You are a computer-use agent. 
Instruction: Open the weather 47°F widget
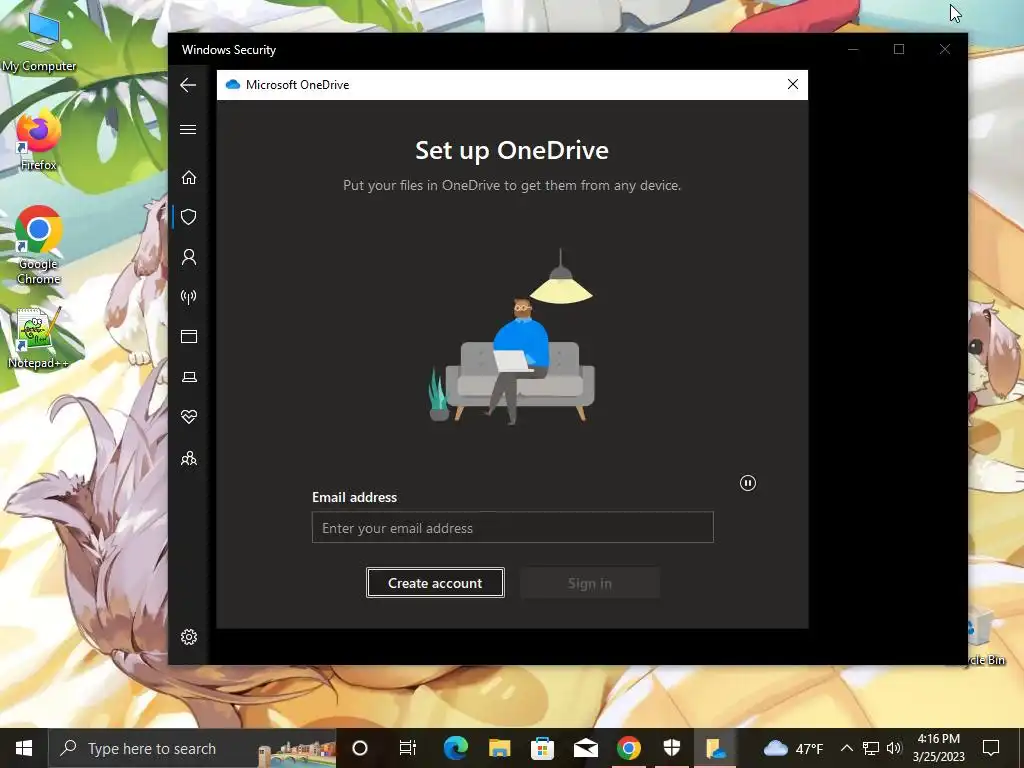click(x=793, y=748)
